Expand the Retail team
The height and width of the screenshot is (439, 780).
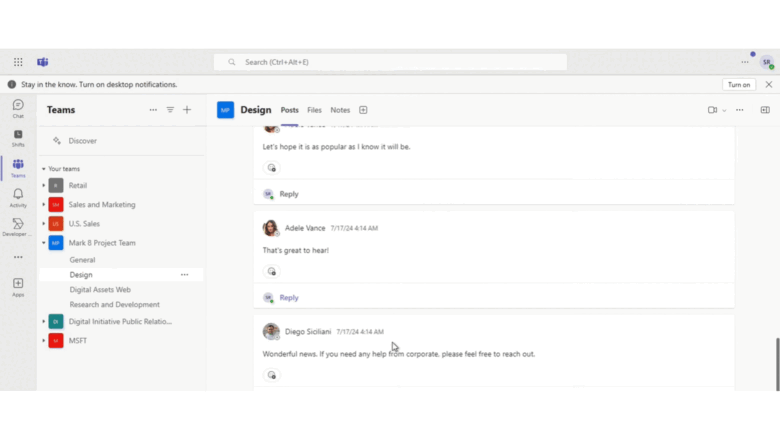(x=43, y=185)
